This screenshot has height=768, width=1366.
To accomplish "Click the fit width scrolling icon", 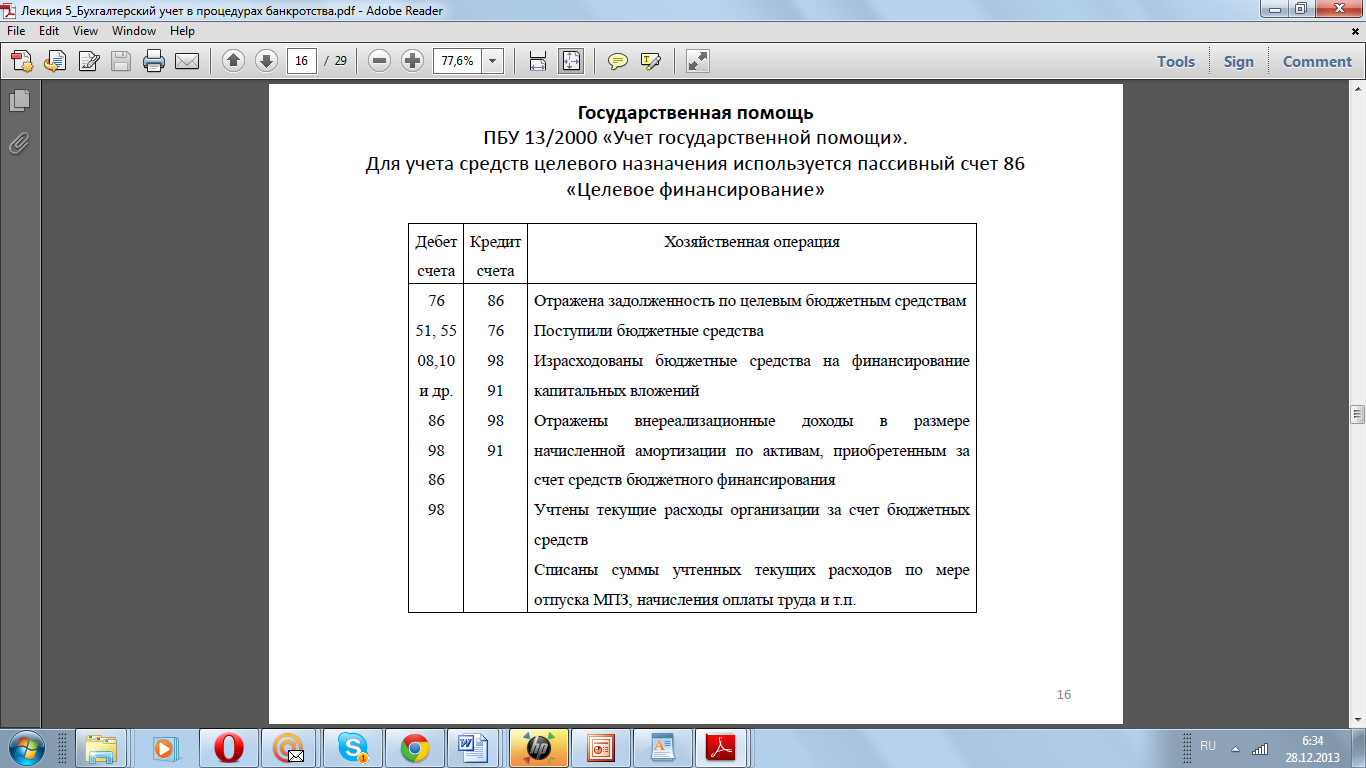I will (x=538, y=61).
